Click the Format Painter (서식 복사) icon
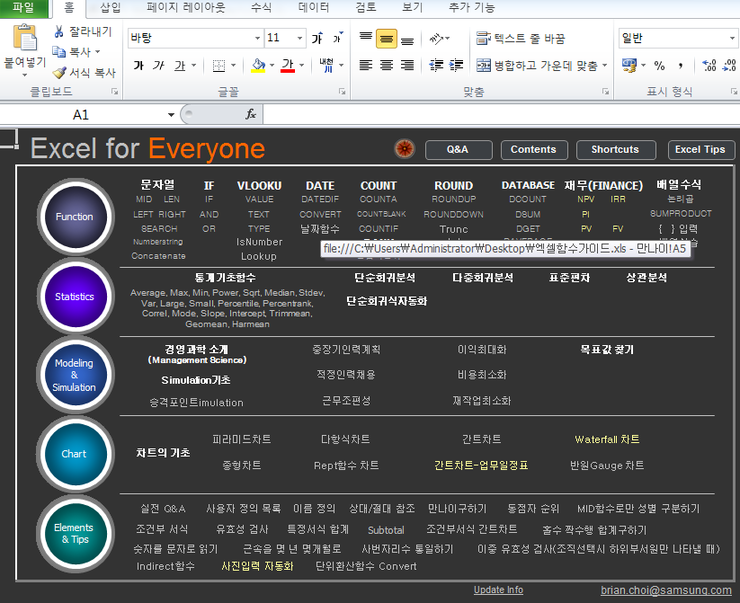The height and width of the screenshot is (603, 740). [x=59, y=72]
